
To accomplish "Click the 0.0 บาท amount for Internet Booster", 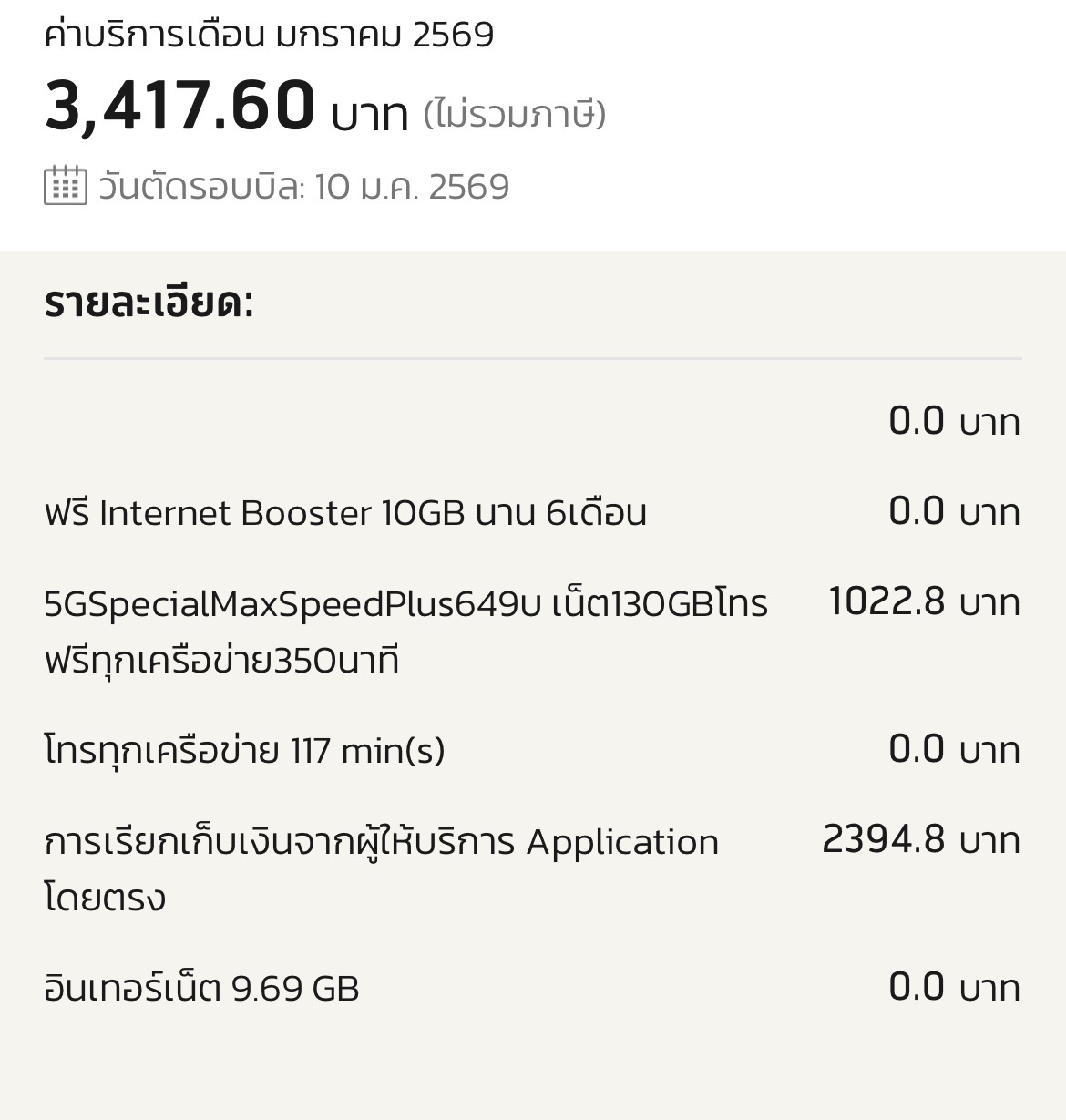I will [x=953, y=512].
